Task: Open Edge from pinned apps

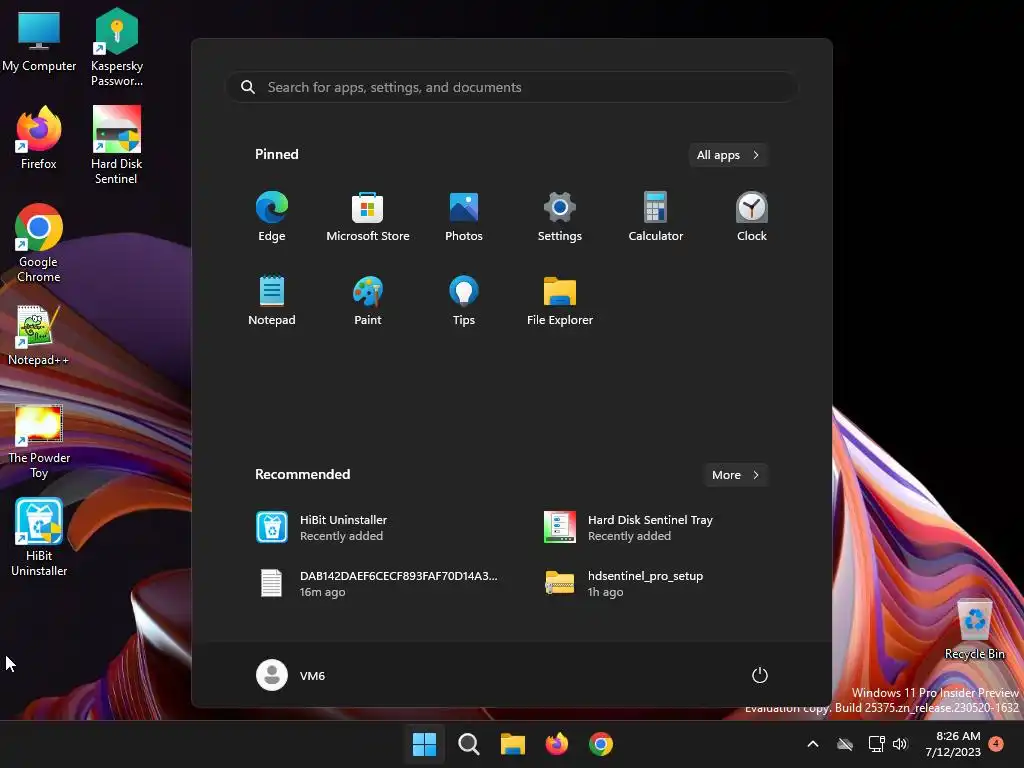Action: 272,217
